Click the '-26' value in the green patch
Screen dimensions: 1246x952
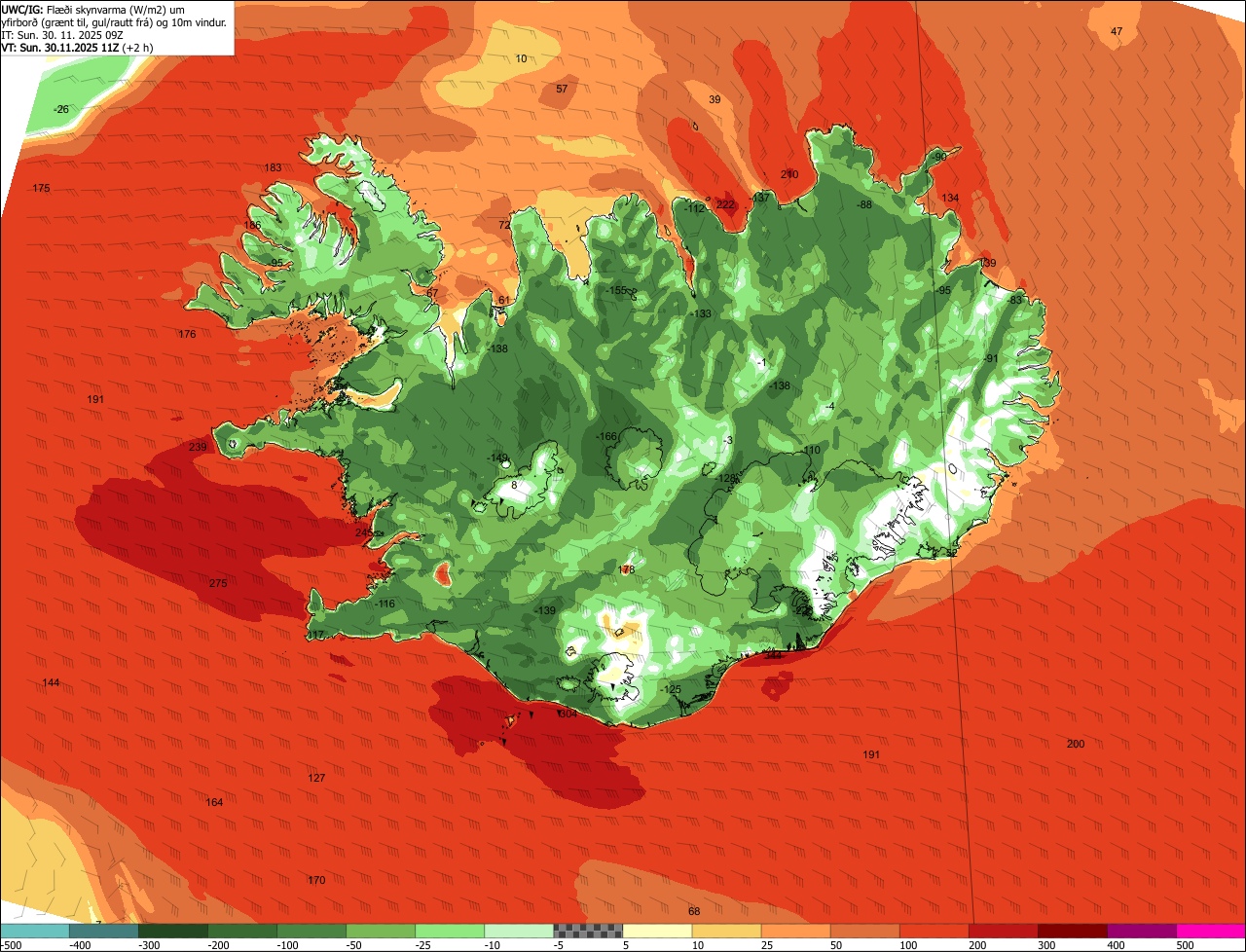click(x=61, y=109)
